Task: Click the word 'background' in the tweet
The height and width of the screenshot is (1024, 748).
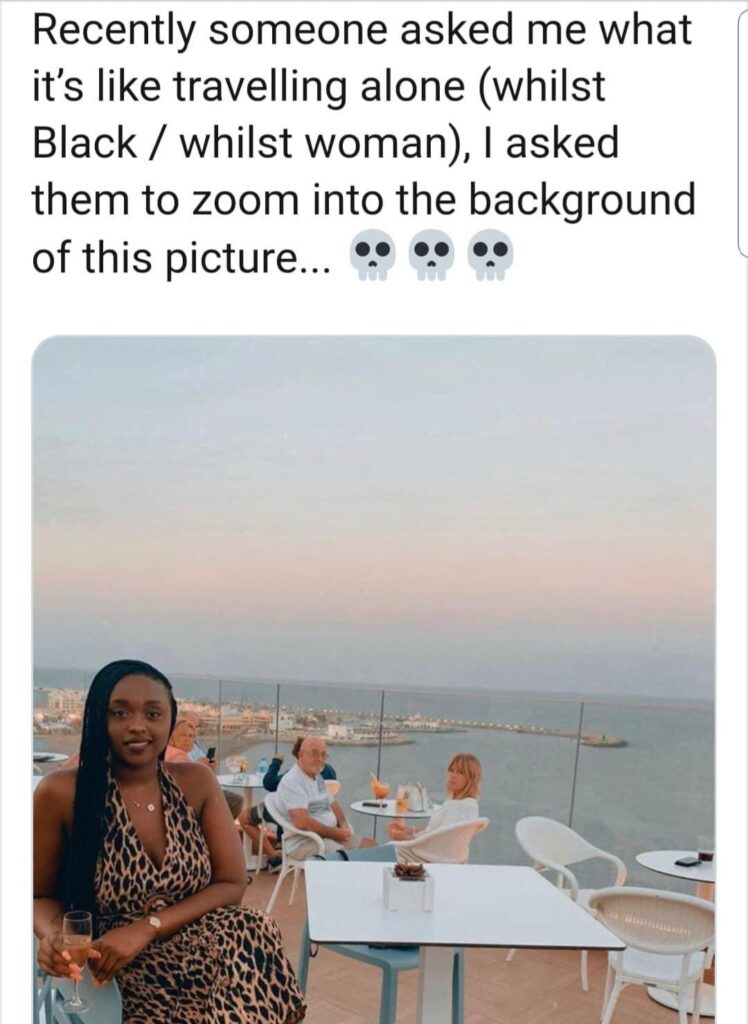Action: click(583, 200)
